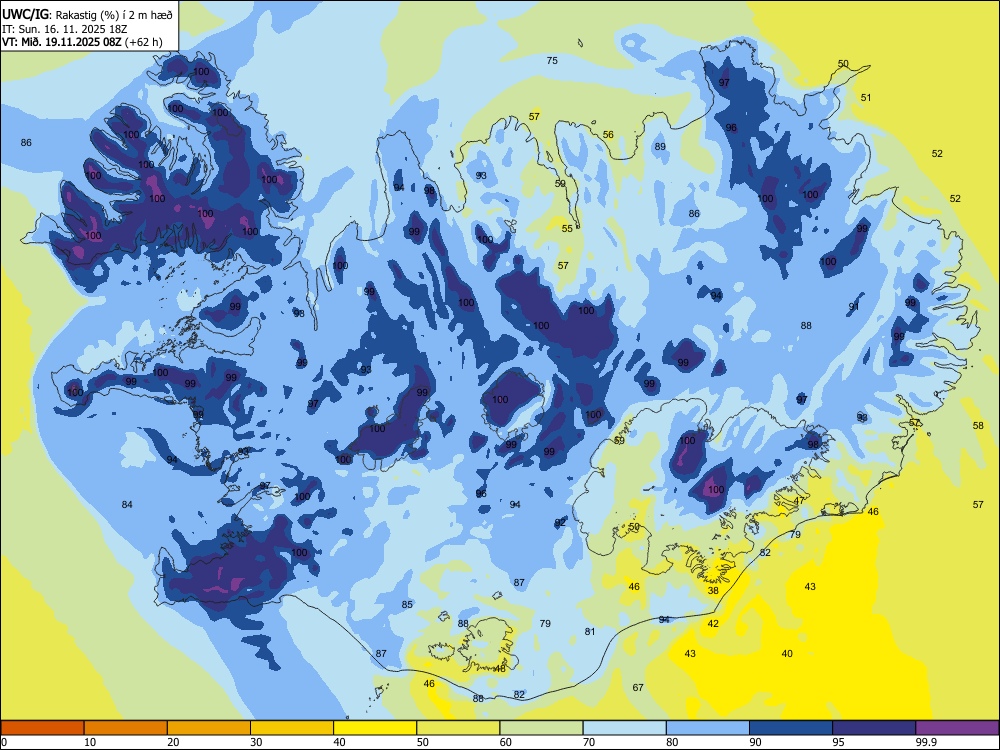Click the 'VT: Mið. 19.11.2025 08Z (+62 h)' line
Image resolution: width=1000 pixels, height=750 pixels.
coord(82,42)
